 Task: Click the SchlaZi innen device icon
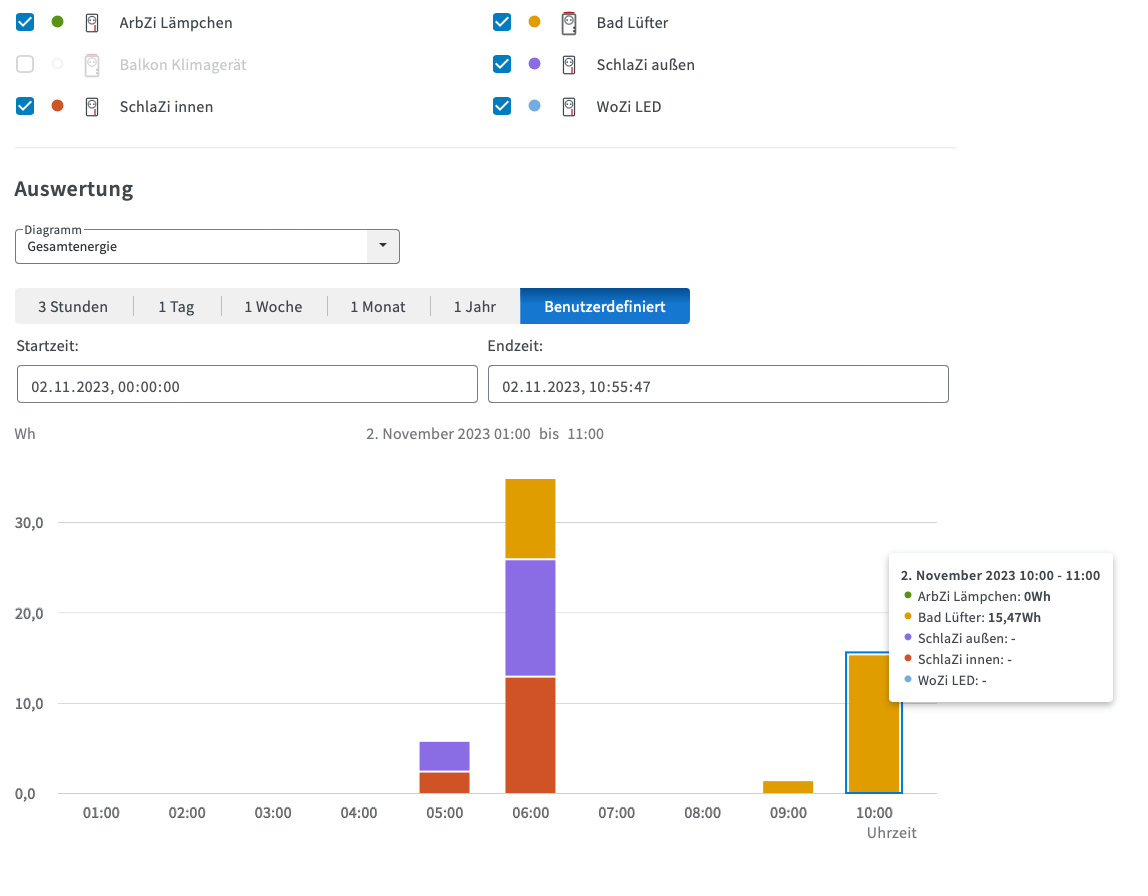[x=92, y=106]
